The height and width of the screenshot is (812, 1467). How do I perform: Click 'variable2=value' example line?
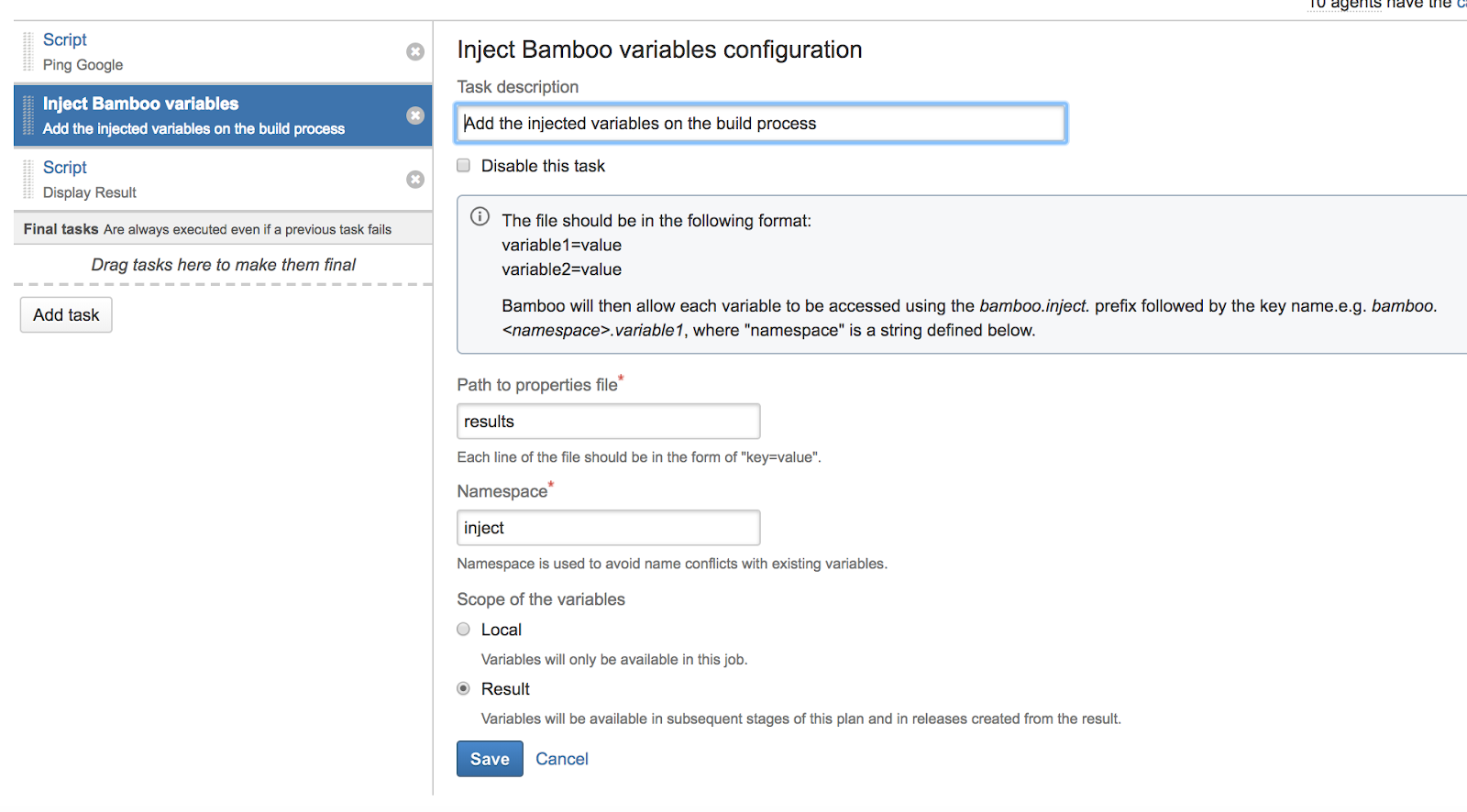562,269
